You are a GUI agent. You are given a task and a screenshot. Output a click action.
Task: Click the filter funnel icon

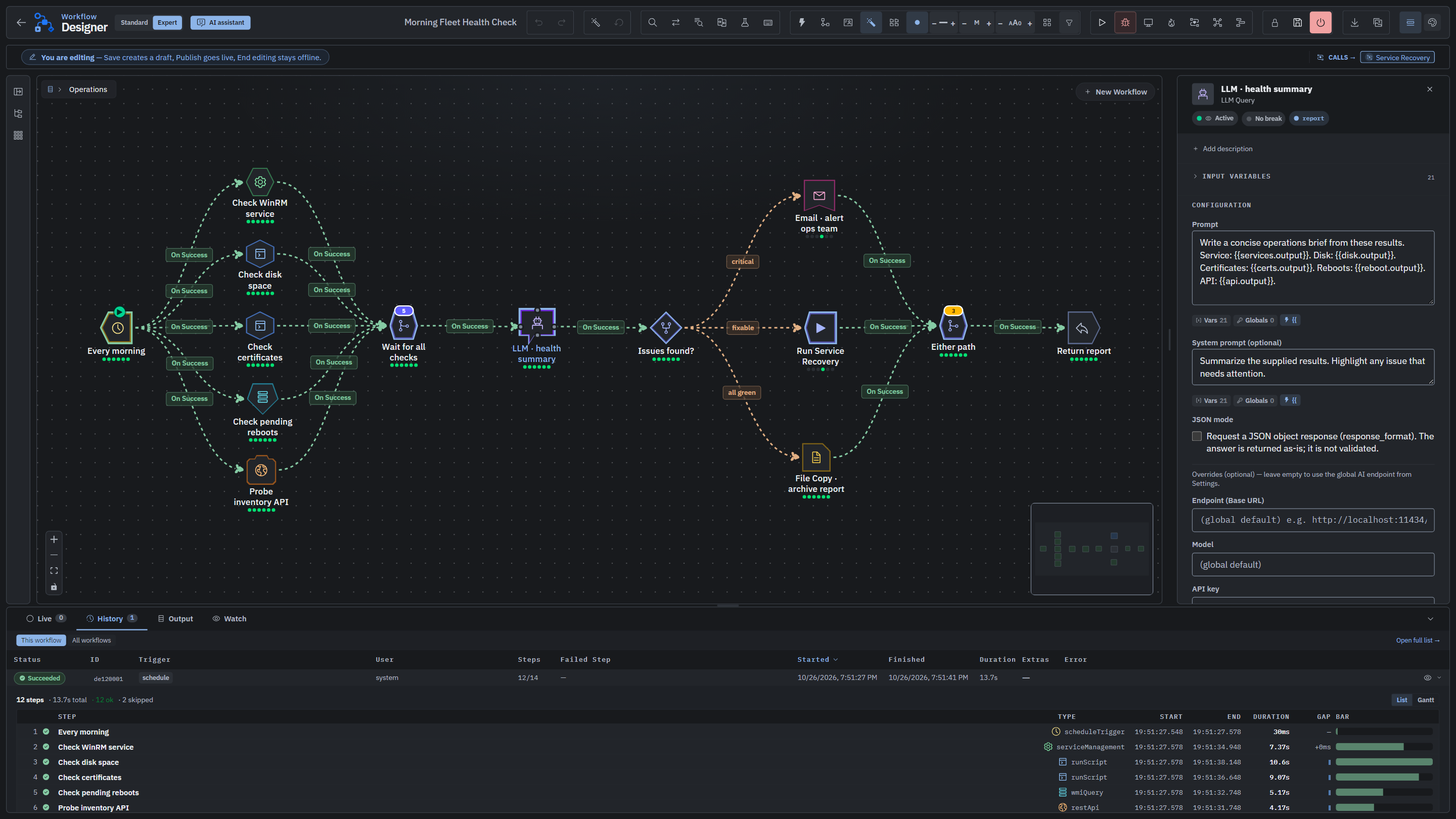[1069, 23]
